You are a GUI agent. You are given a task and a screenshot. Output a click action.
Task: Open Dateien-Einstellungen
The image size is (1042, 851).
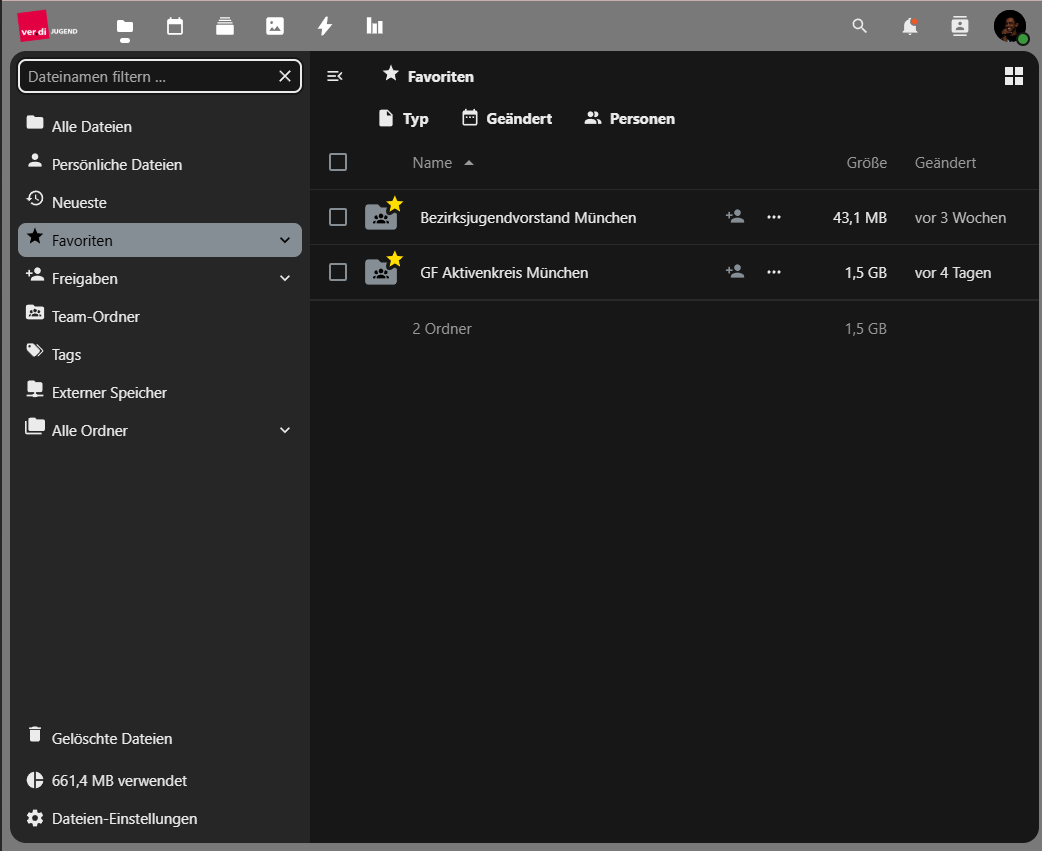159,818
